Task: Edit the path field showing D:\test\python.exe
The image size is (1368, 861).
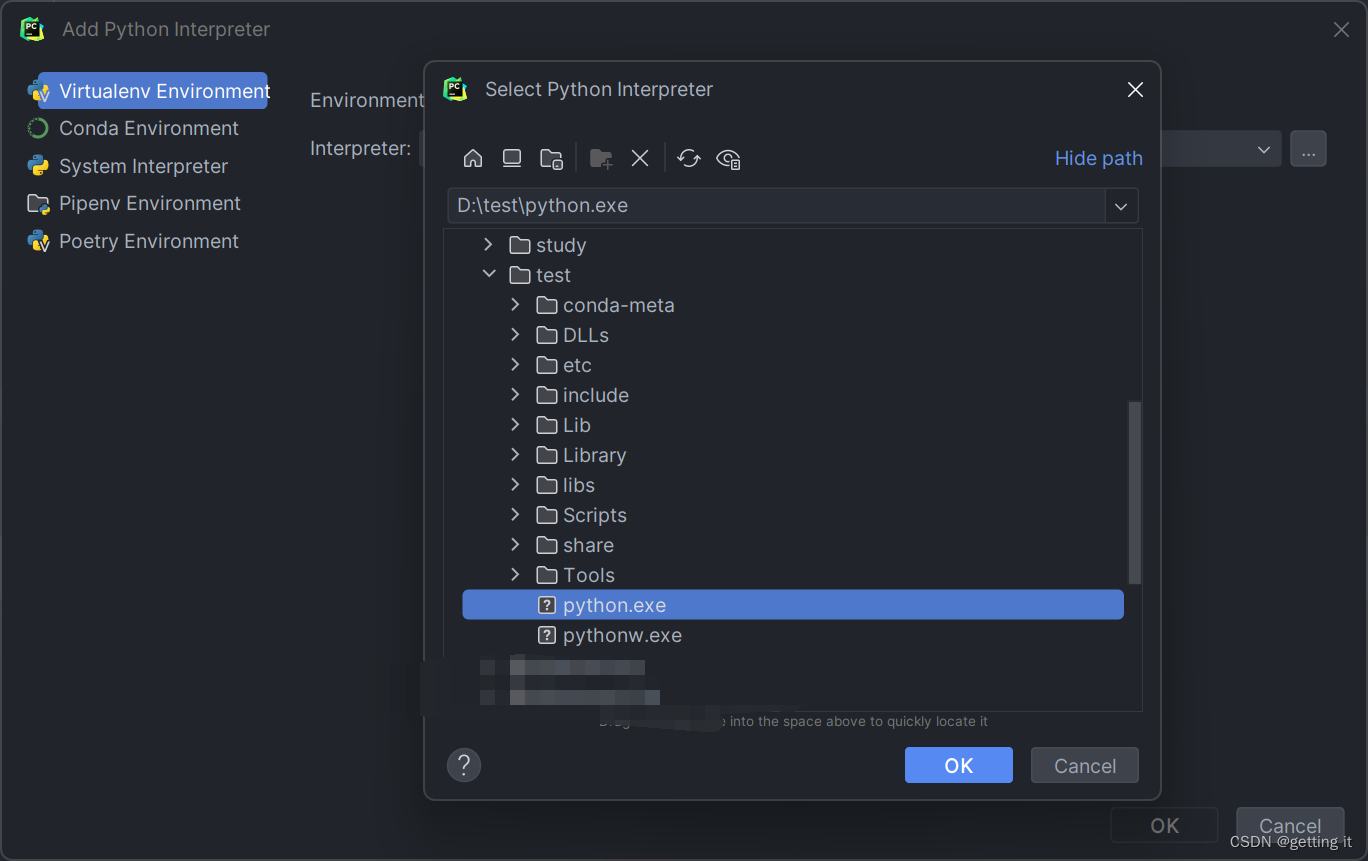Action: click(x=776, y=205)
